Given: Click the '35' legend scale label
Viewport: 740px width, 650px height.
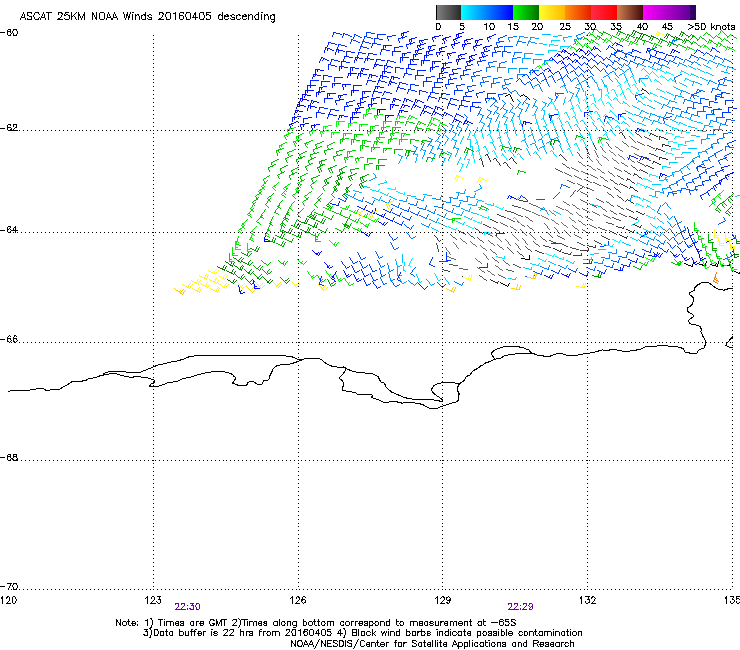Looking at the screenshot, I should pos(616,27).
